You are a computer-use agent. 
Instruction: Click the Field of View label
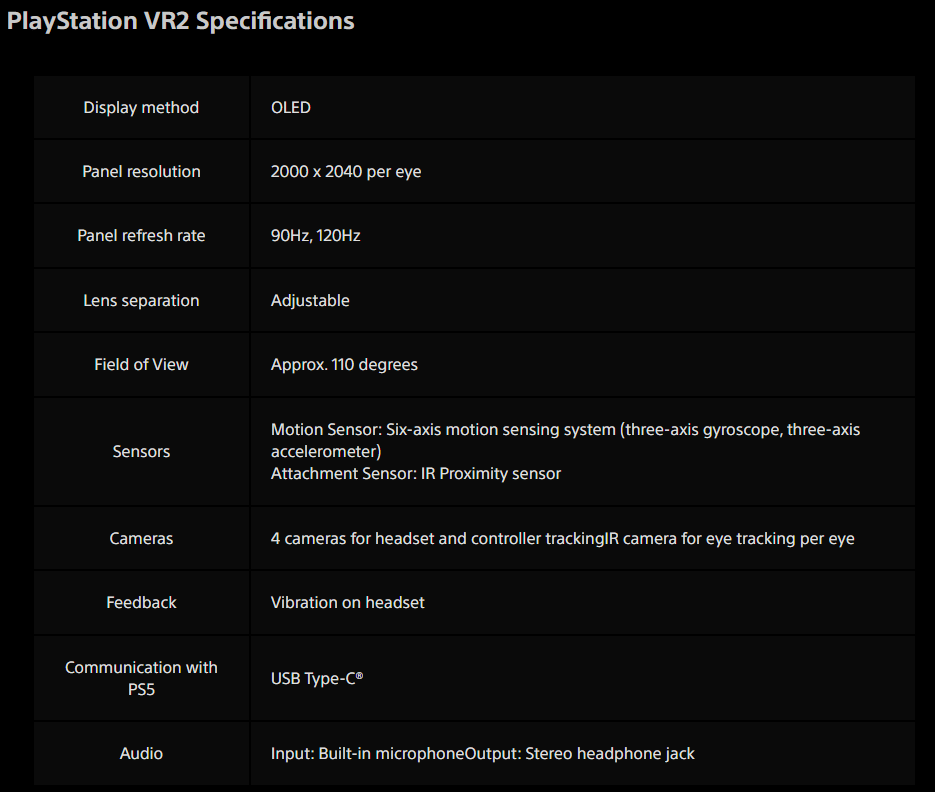141,365
